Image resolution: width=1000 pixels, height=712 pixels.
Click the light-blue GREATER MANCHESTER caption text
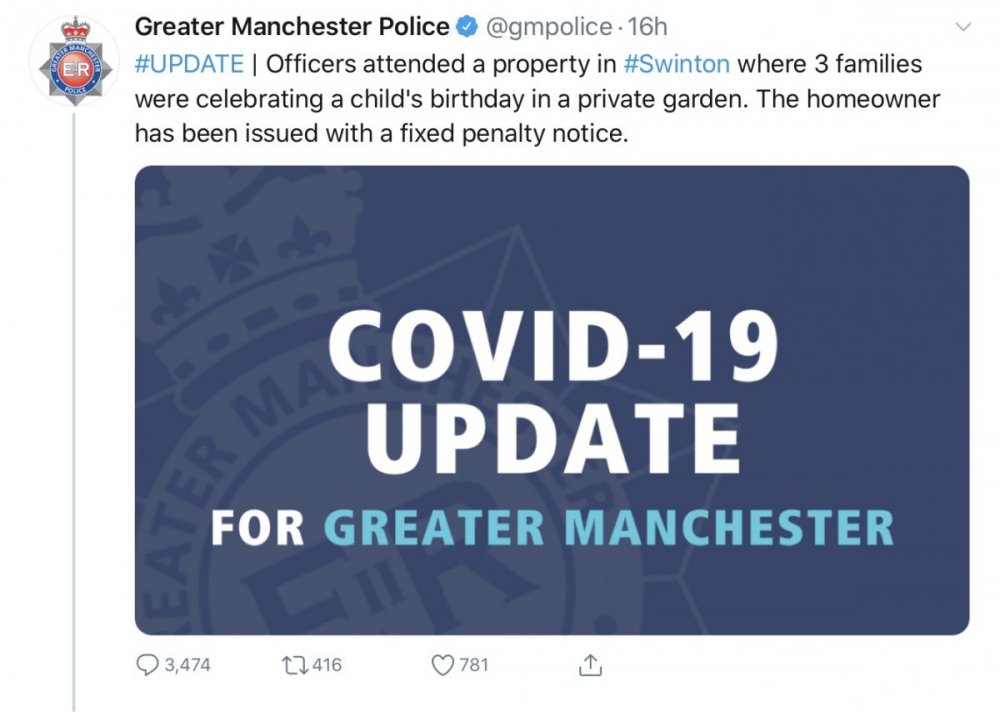[x=608, y=526]
